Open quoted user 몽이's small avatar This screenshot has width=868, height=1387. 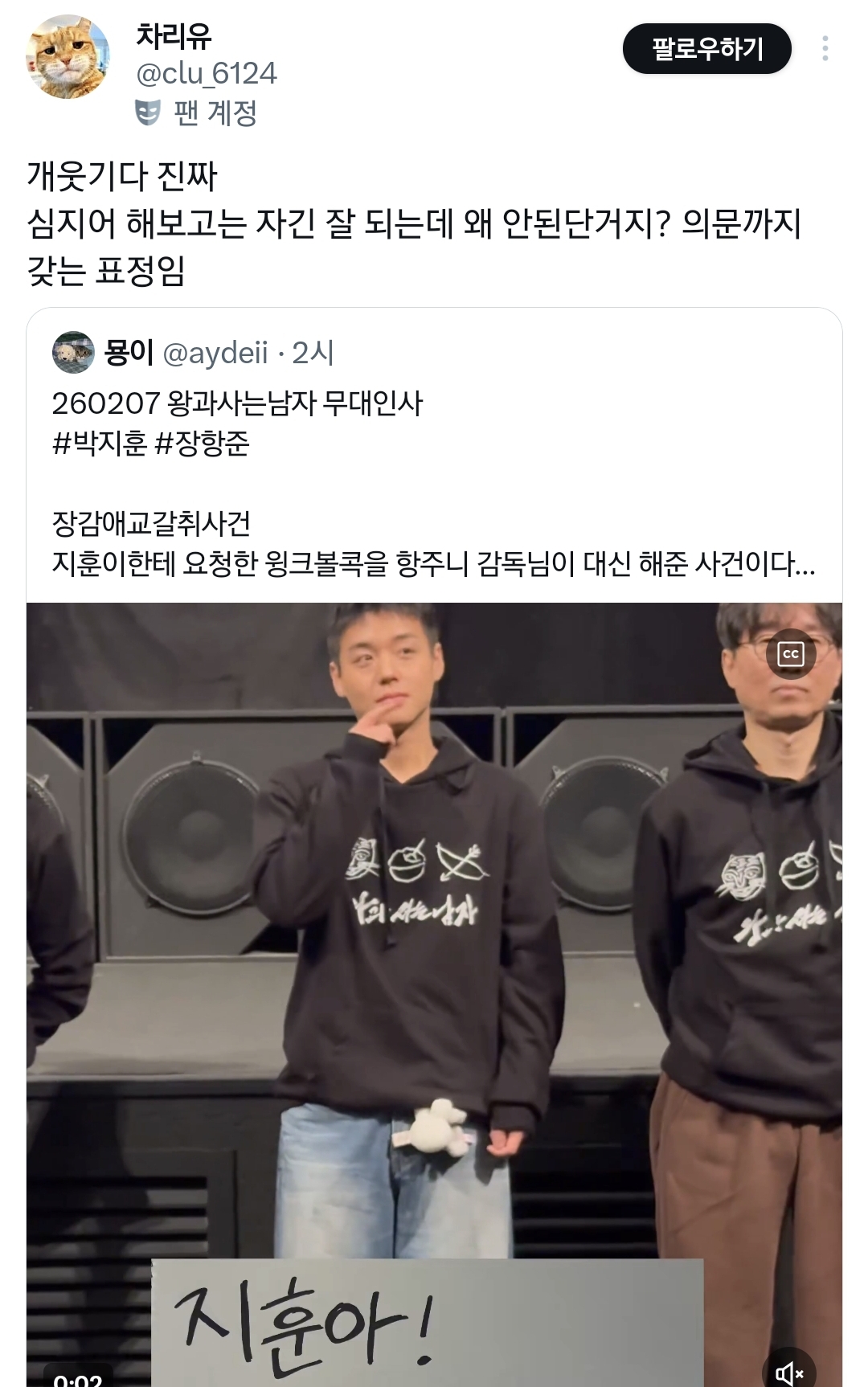pyautogui.click(x=73, y=352)
